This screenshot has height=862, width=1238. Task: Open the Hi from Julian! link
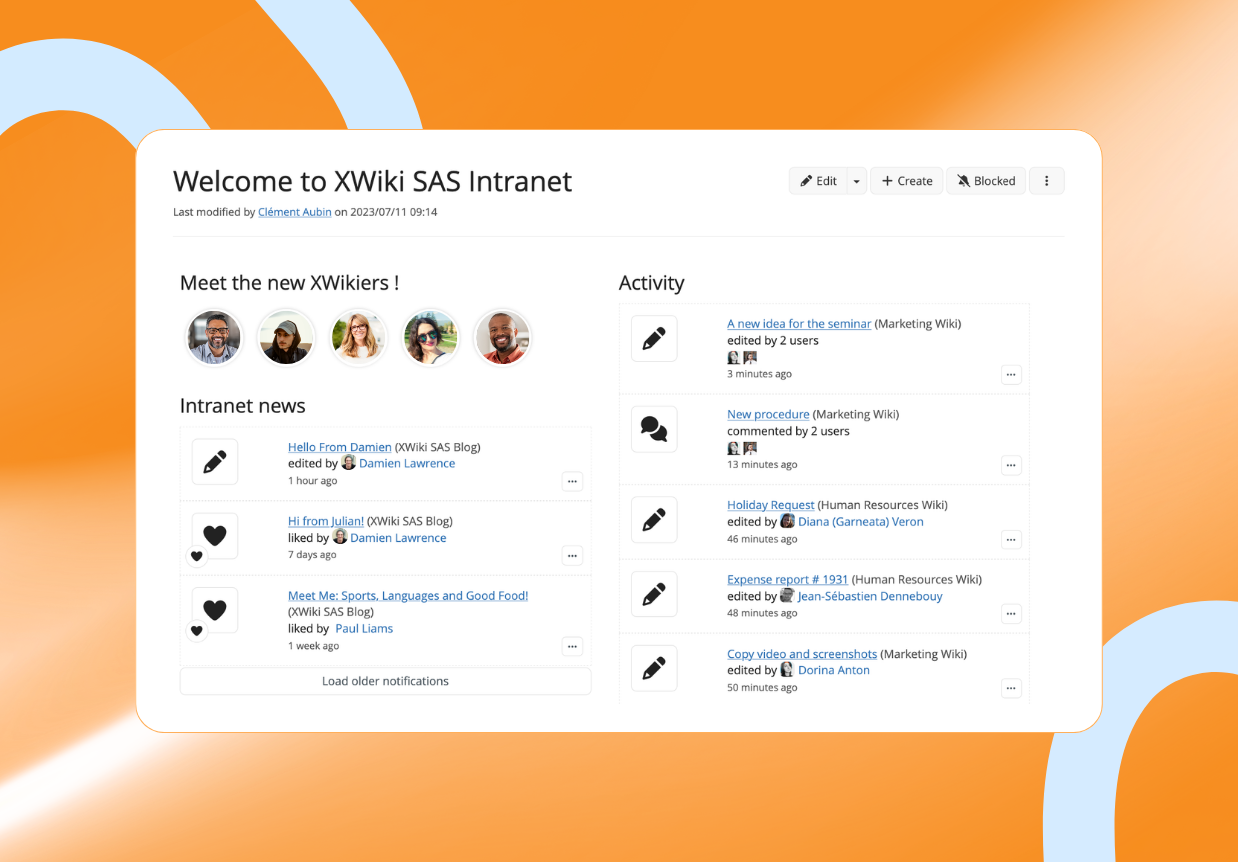326,521
